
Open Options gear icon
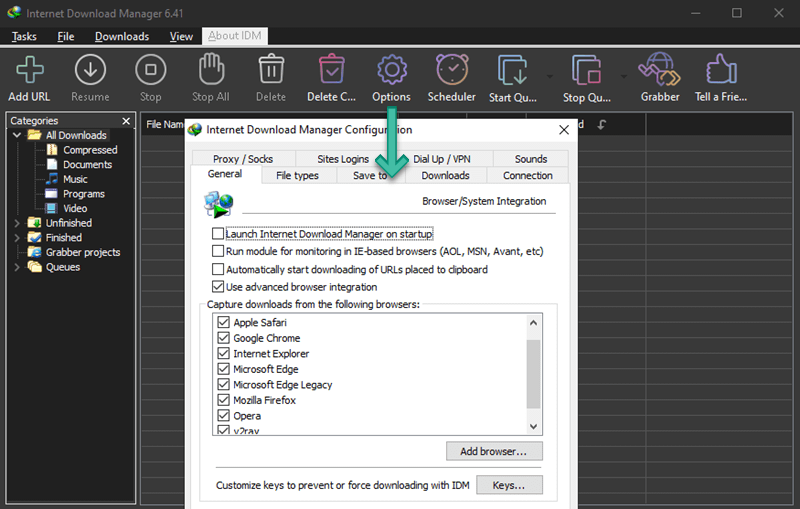tap(391, 69)
